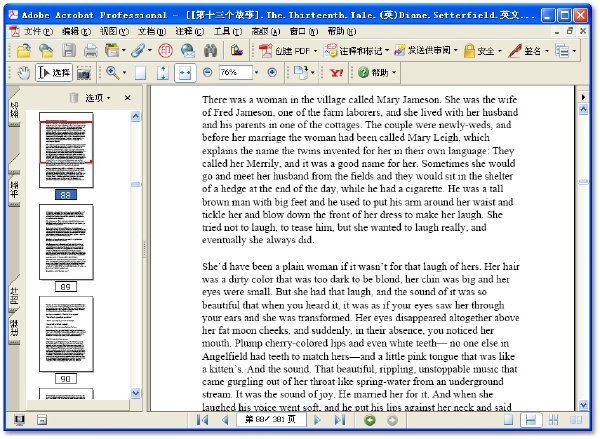Click the Yahoo Y! toolbar icon
Screen dimensions: 600x439
[x=336, y=72]
